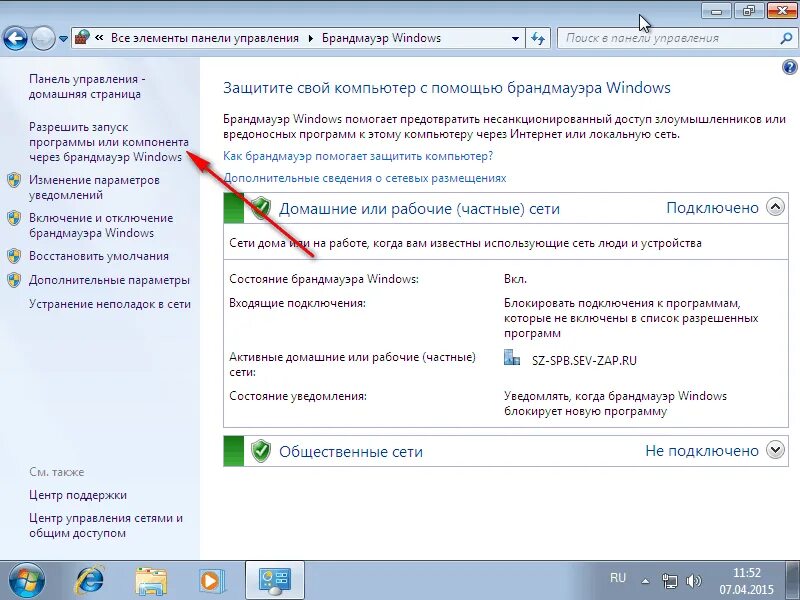The width and height of the screenshot is (800, 600).
Task: Click shield icon beside "Изменение параметров уведомлений"
Action: pyautogui.click(x=14, y=180)
